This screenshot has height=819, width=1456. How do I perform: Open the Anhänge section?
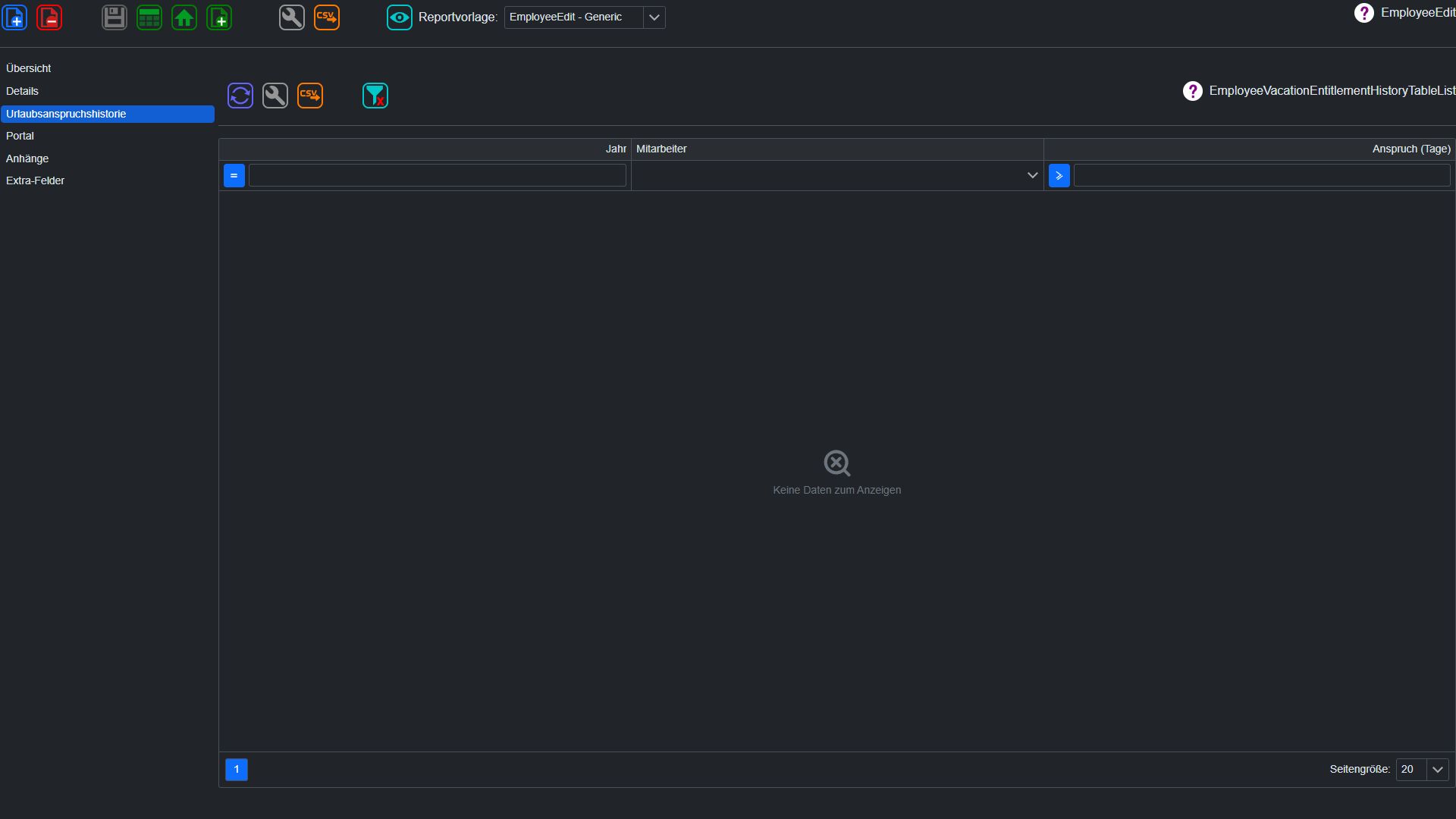point(107,158)
